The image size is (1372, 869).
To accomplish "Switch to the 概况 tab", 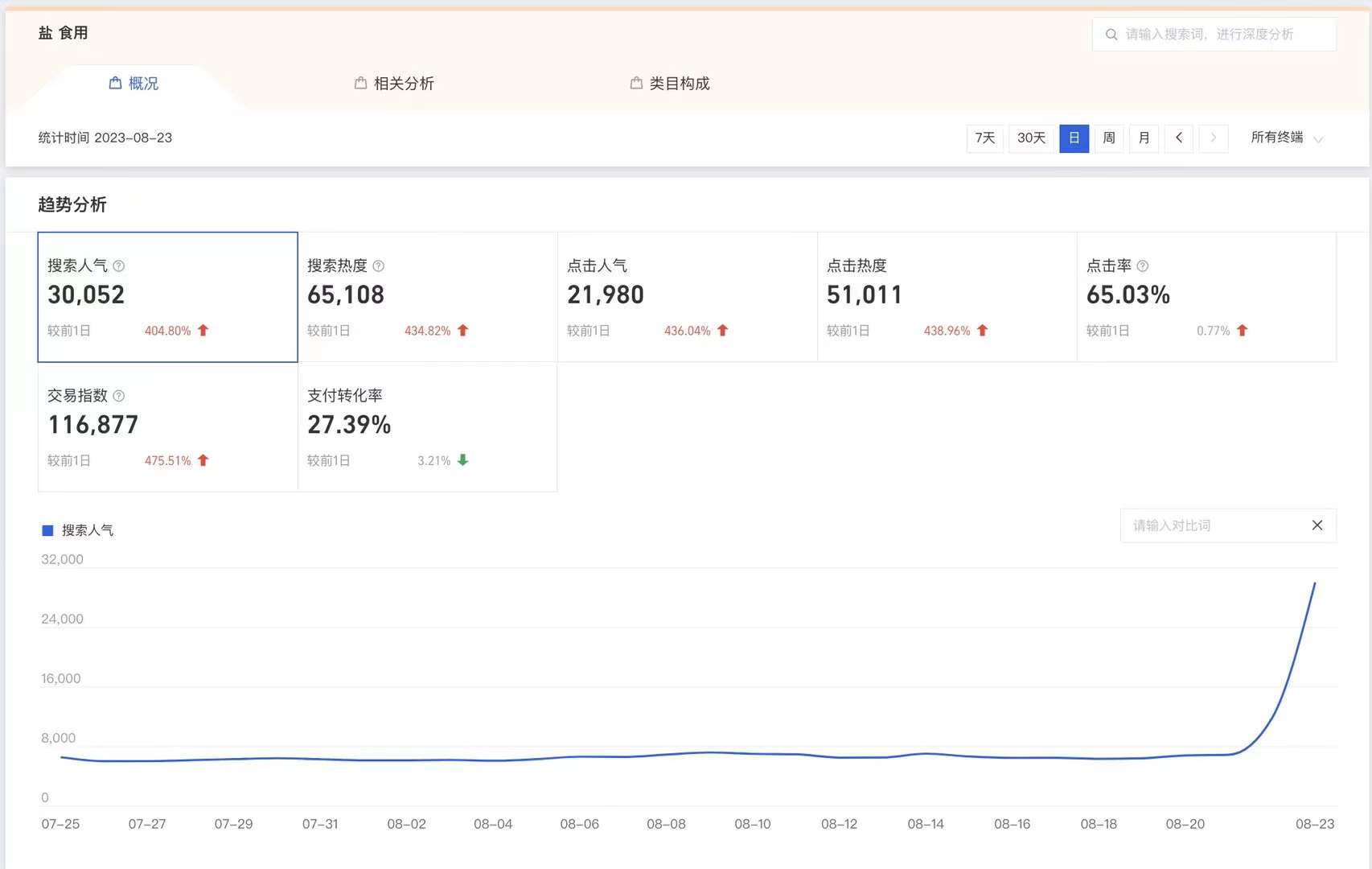I will (134, 84).
